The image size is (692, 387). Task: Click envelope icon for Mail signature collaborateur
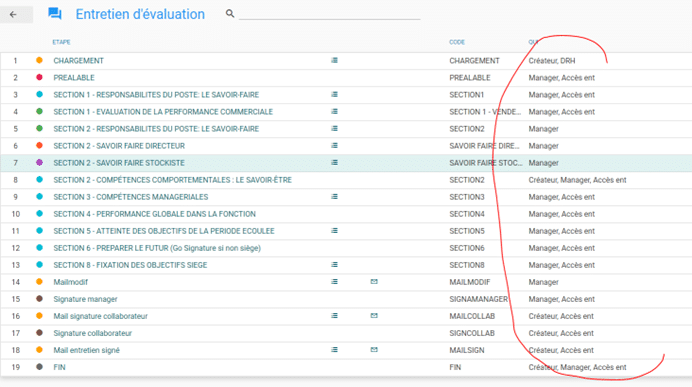click(374, 316)
